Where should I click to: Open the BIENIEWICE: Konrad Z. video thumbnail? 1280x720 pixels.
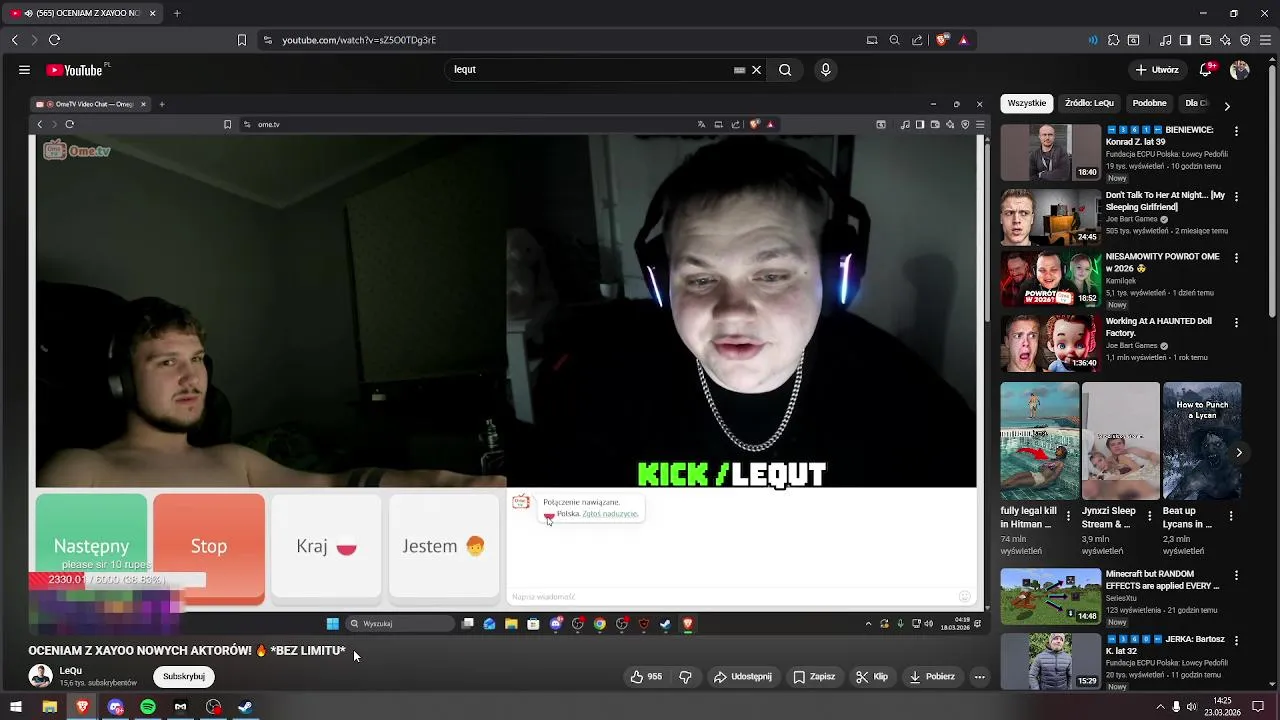click(1051, 152)
